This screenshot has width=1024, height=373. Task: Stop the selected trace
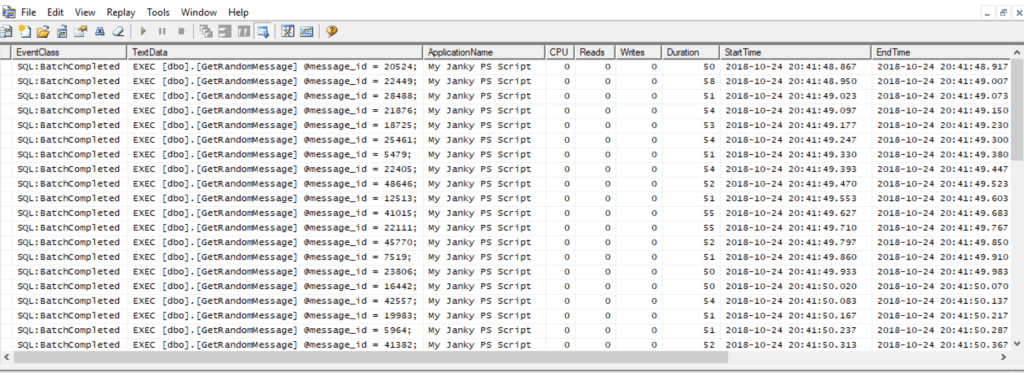(181, 31)
